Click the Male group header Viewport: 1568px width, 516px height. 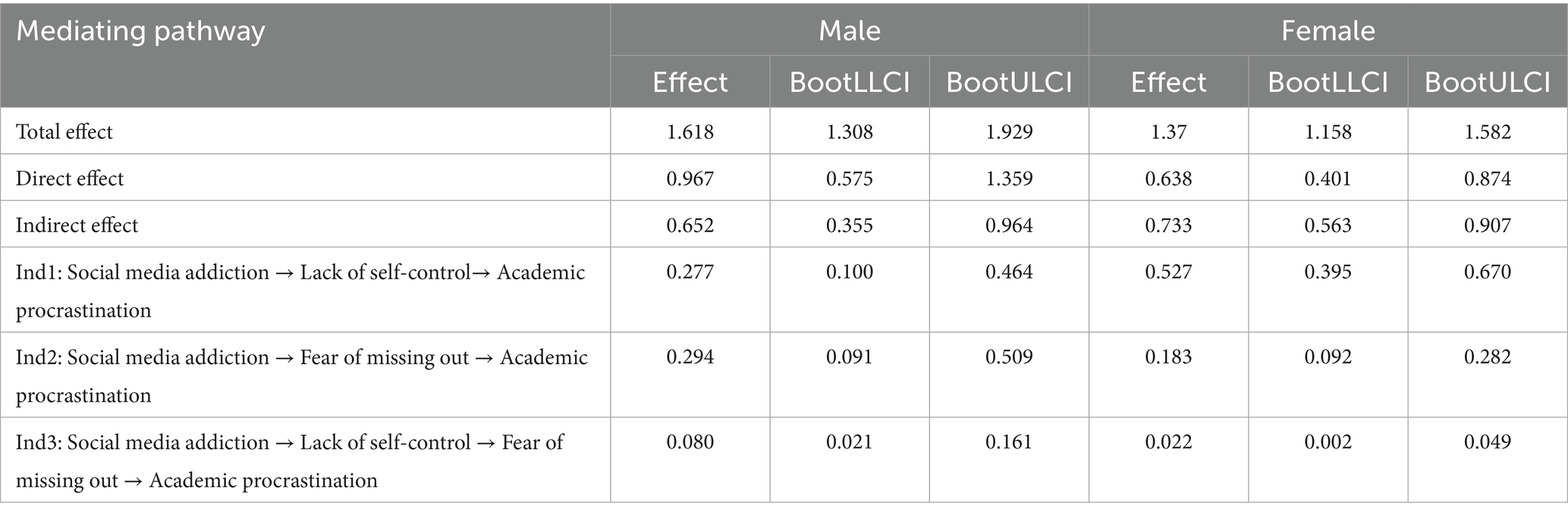click(849, 30)
